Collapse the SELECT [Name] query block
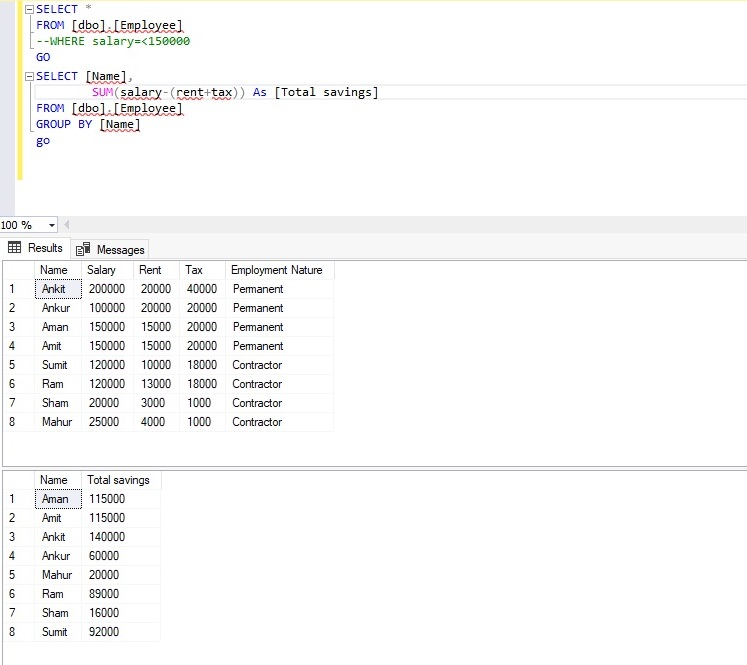The height and width of the screenshot is (665, 747). tap(29, 76)
